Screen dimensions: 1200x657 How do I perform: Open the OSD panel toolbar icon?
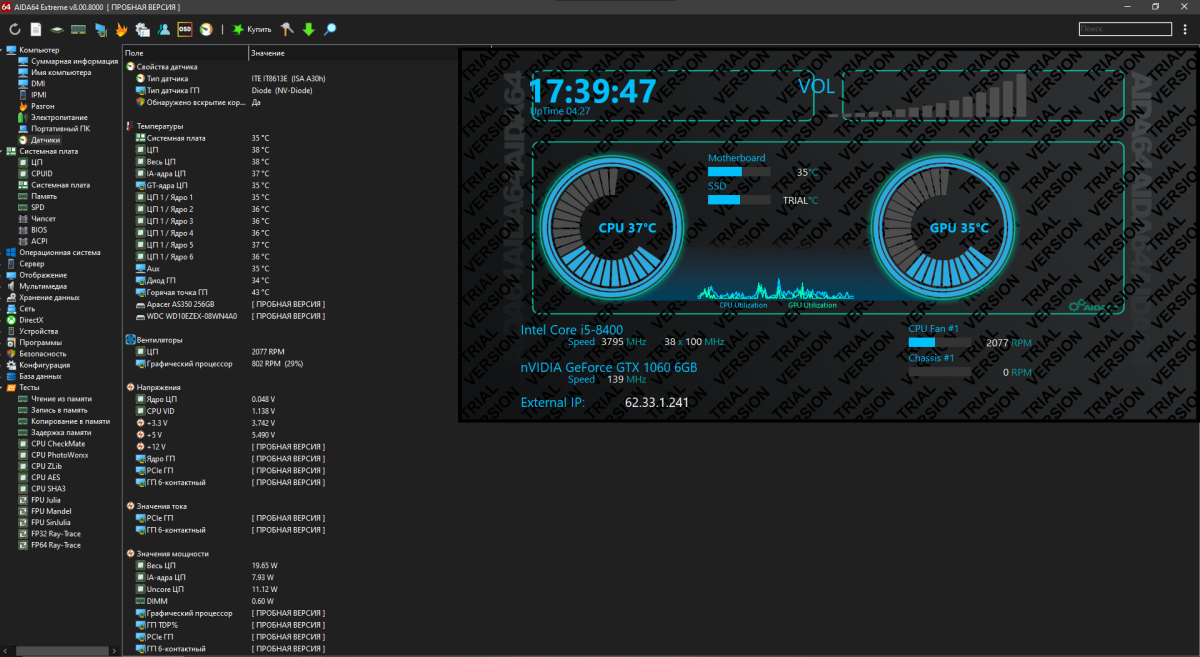(x=185, y=29)
